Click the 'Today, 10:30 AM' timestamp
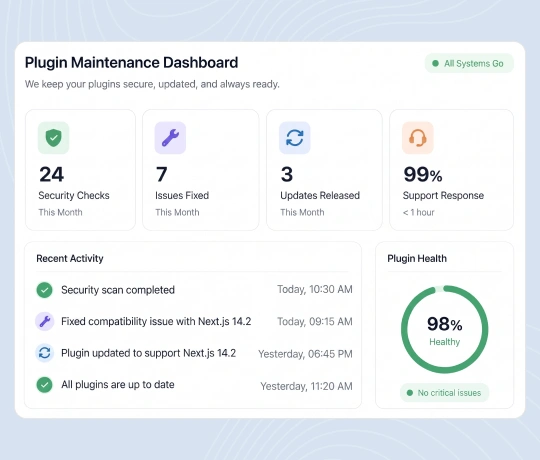The width and height of the screenshot is (540, 460). (x=315, y=289)
